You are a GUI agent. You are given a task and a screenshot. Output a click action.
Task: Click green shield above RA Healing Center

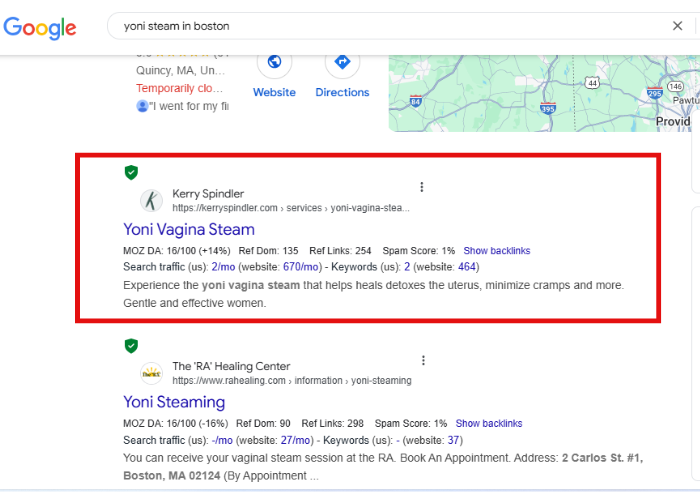(x=131, y=346)
